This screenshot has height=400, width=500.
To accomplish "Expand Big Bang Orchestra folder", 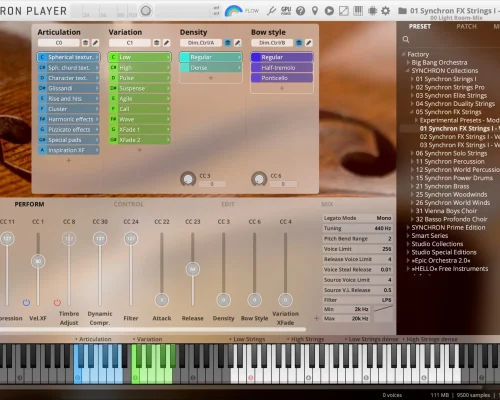I will point(408,62).
